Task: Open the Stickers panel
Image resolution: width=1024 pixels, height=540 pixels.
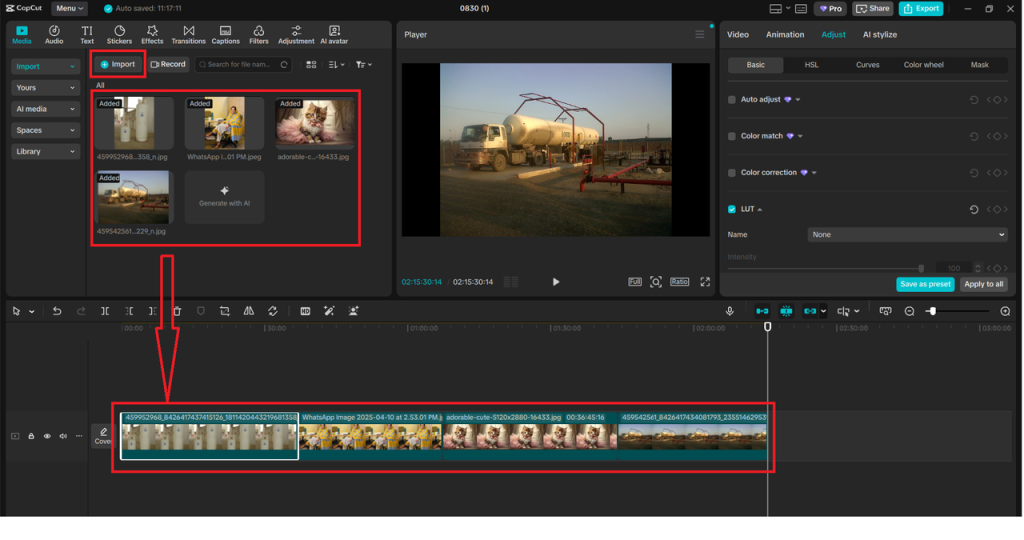Action: 120,35
